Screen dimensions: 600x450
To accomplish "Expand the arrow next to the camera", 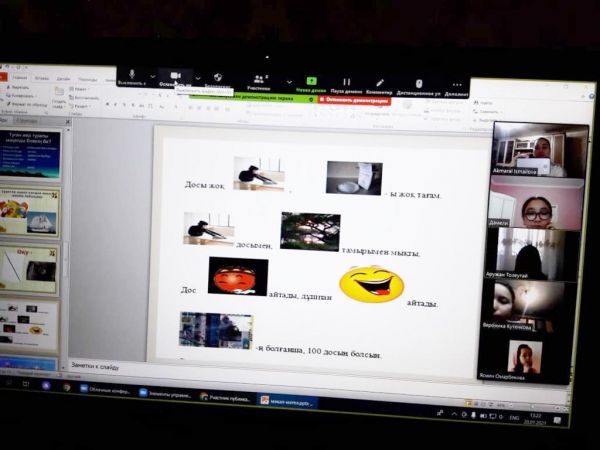I will point(197,78).
